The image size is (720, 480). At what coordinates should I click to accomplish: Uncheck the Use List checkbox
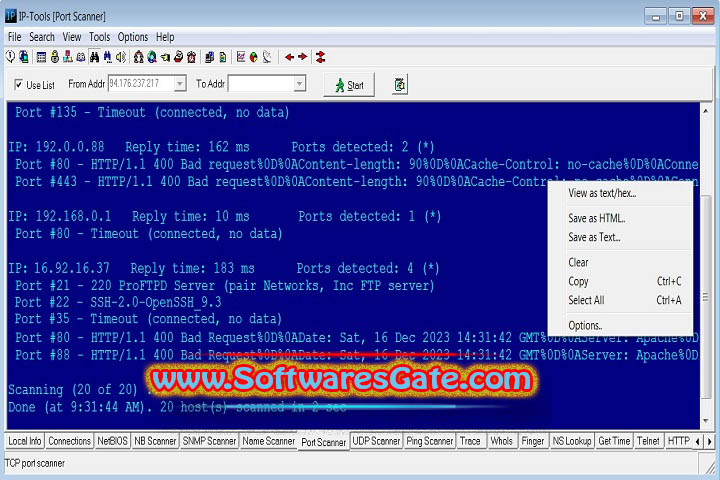point(19,85)
